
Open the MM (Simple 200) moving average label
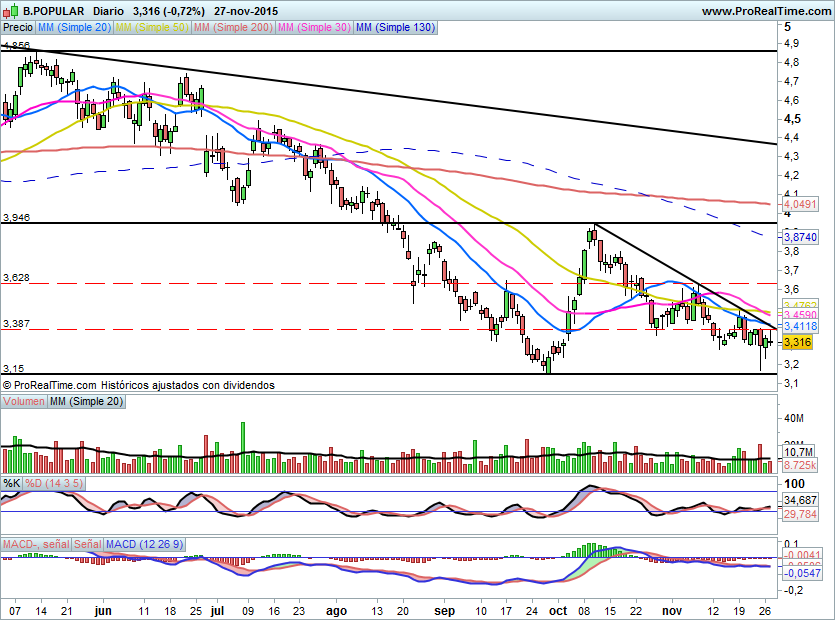(x=233, y=27)
